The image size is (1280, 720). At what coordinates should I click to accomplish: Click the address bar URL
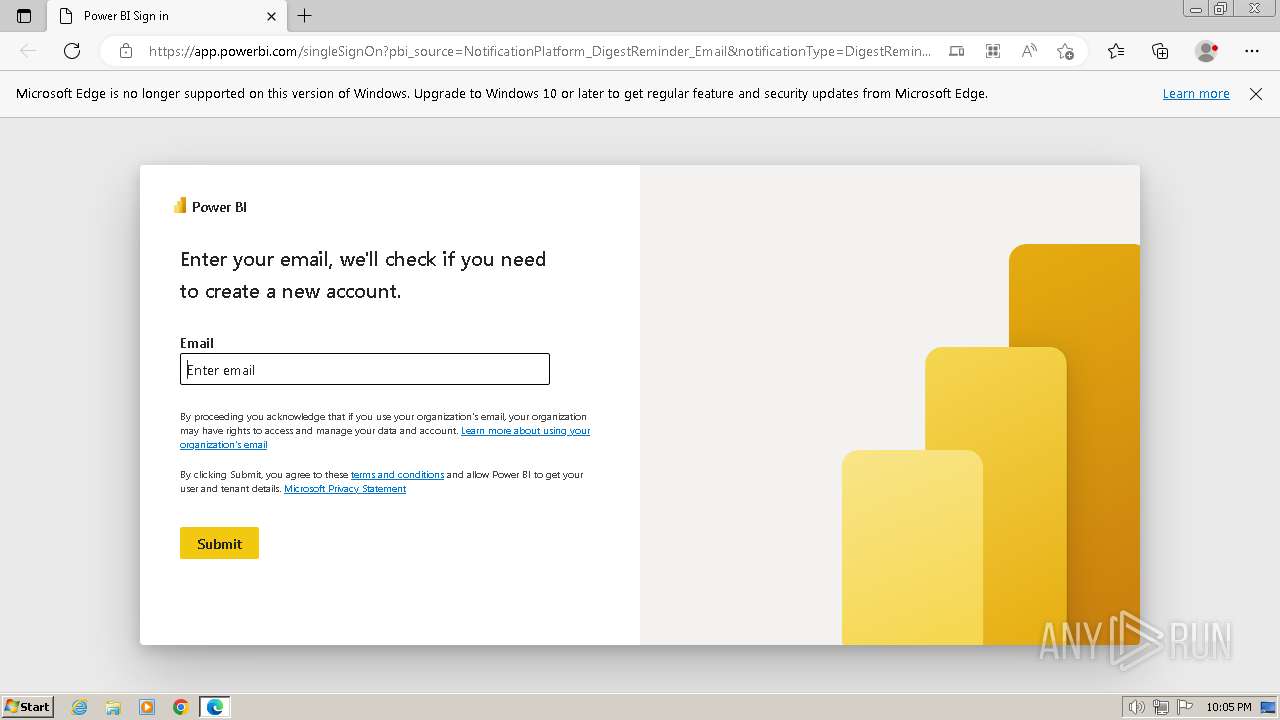click(540, 51)
